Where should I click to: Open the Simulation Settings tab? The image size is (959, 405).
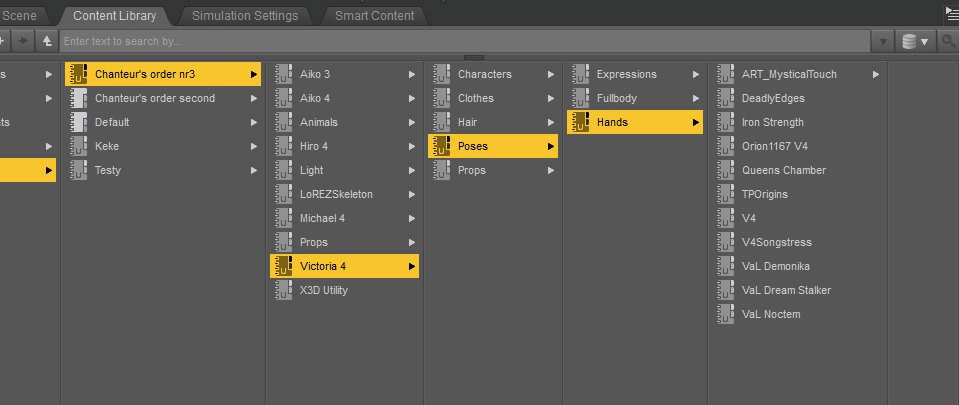(245, 16)
